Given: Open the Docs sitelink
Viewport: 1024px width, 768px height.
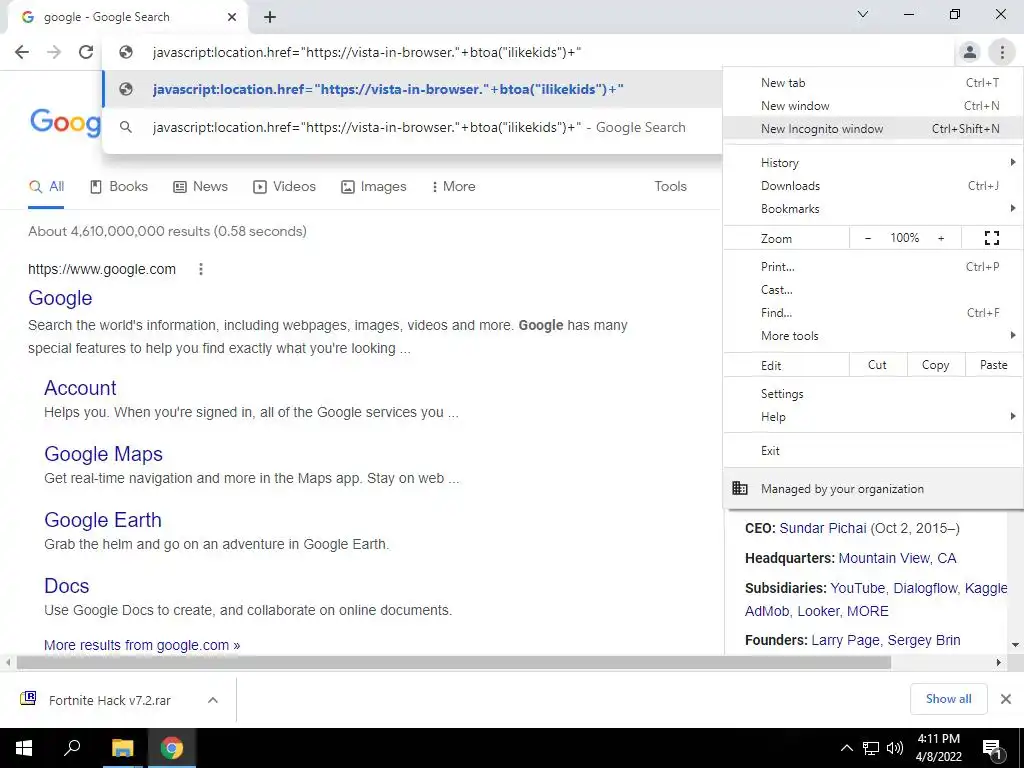Looking at the screenshot, I should click(x=67, y=586).
